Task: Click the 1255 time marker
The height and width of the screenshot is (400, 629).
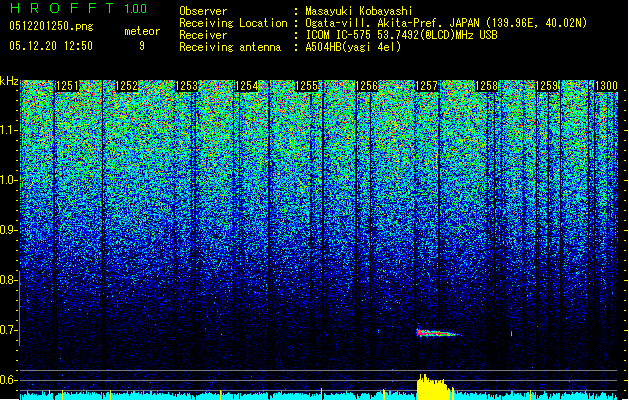Action: (306, 86)
